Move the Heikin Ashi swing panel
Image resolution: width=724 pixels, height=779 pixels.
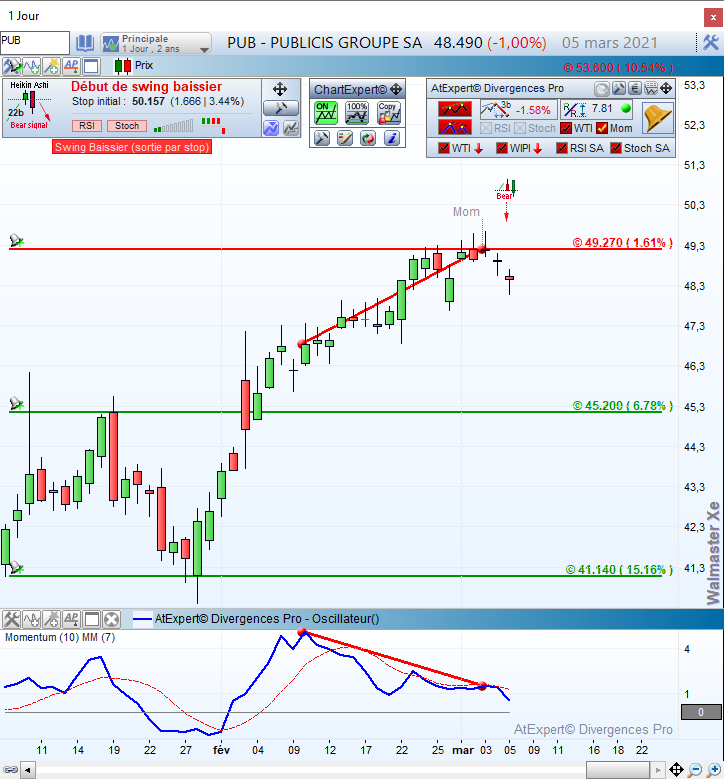coord(280,89)
